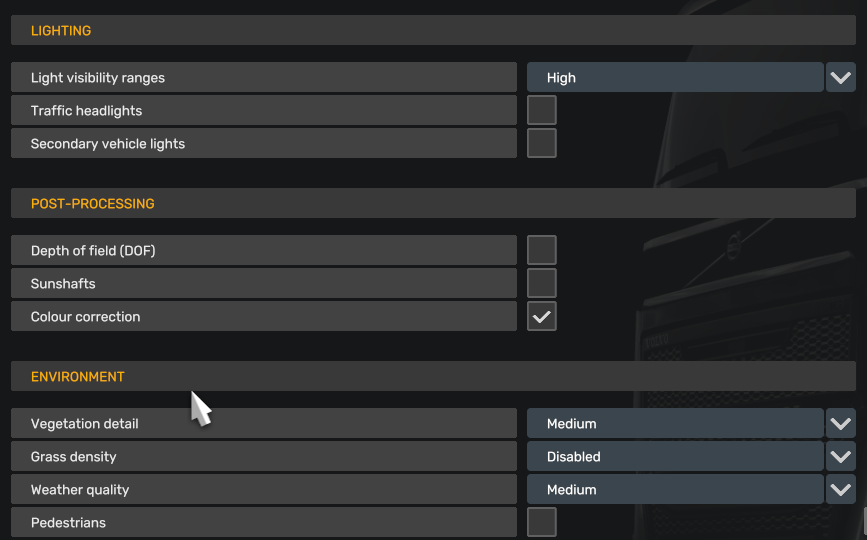Select the Post-Processing section header
Viewport: 867px width, 540px height.
[433, 203]
